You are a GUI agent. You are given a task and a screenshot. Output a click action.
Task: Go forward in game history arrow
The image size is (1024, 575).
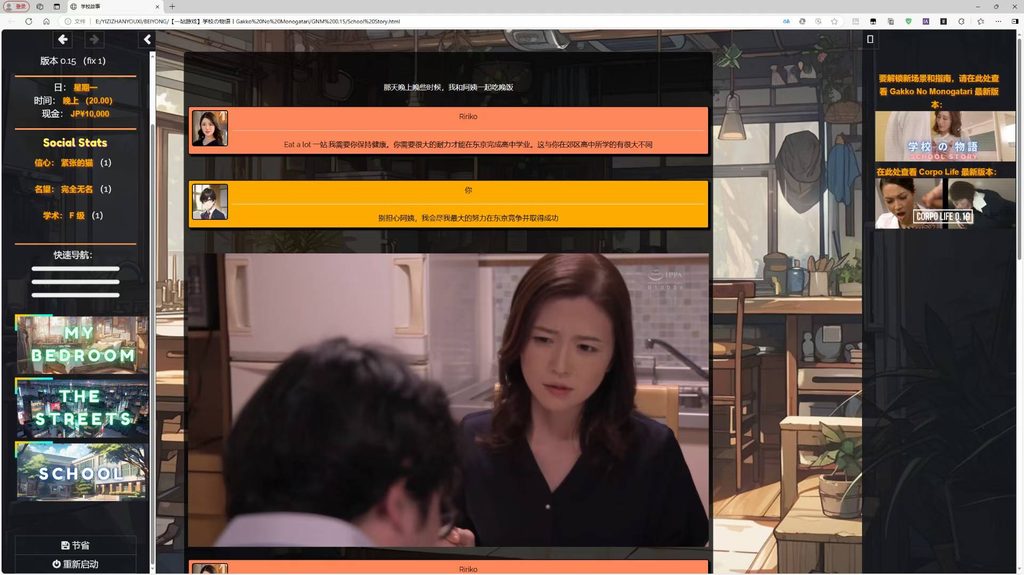click(x=93, y=39)
